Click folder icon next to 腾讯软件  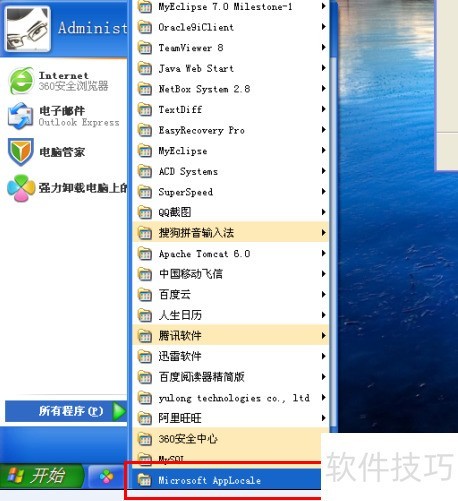pyautogui.click(x=145, y=336)
